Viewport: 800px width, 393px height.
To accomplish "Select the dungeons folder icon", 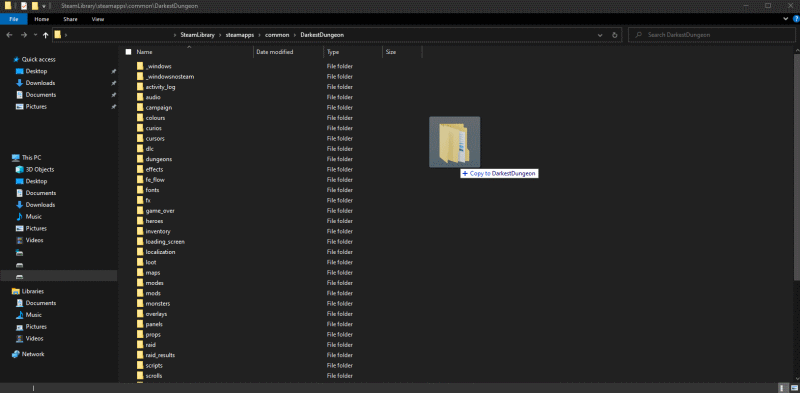I will tap(140, 159).
